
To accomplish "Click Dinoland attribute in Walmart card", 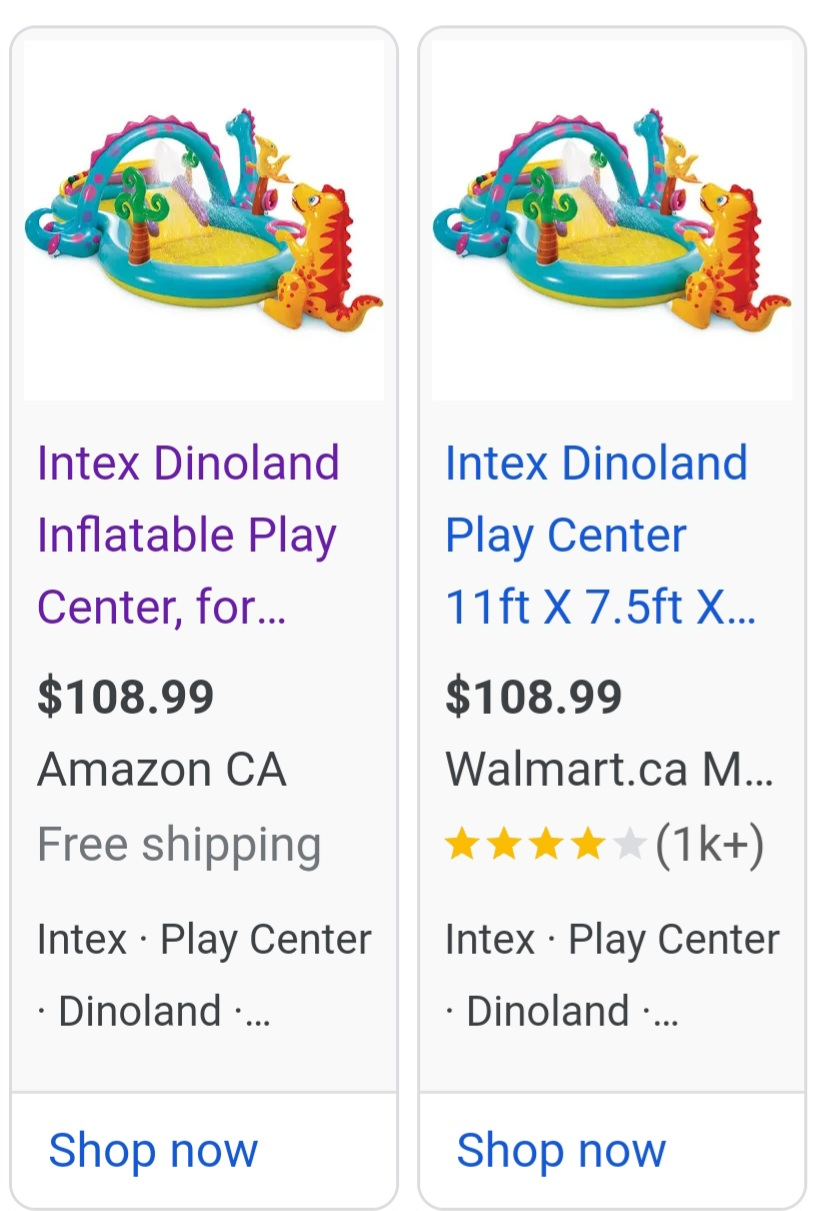I will click(547, 1011).
